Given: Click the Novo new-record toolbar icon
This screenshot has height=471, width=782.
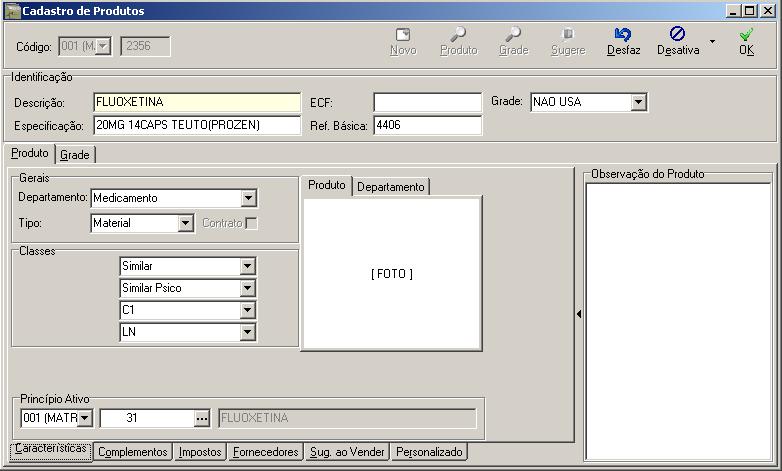Looking at the screenshot, I should coord(403,35).
